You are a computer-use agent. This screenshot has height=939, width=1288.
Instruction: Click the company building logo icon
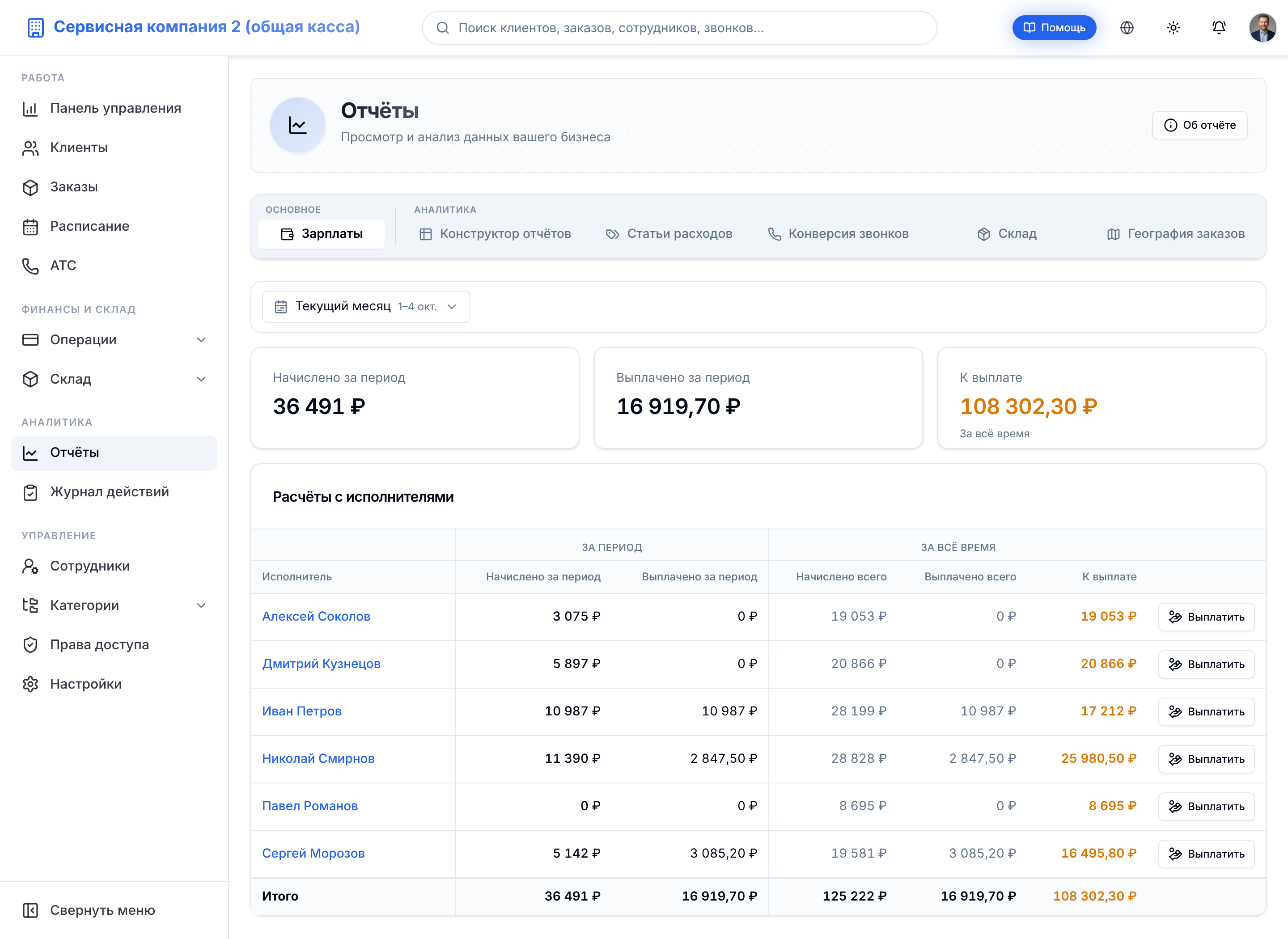tap(35, 27)
